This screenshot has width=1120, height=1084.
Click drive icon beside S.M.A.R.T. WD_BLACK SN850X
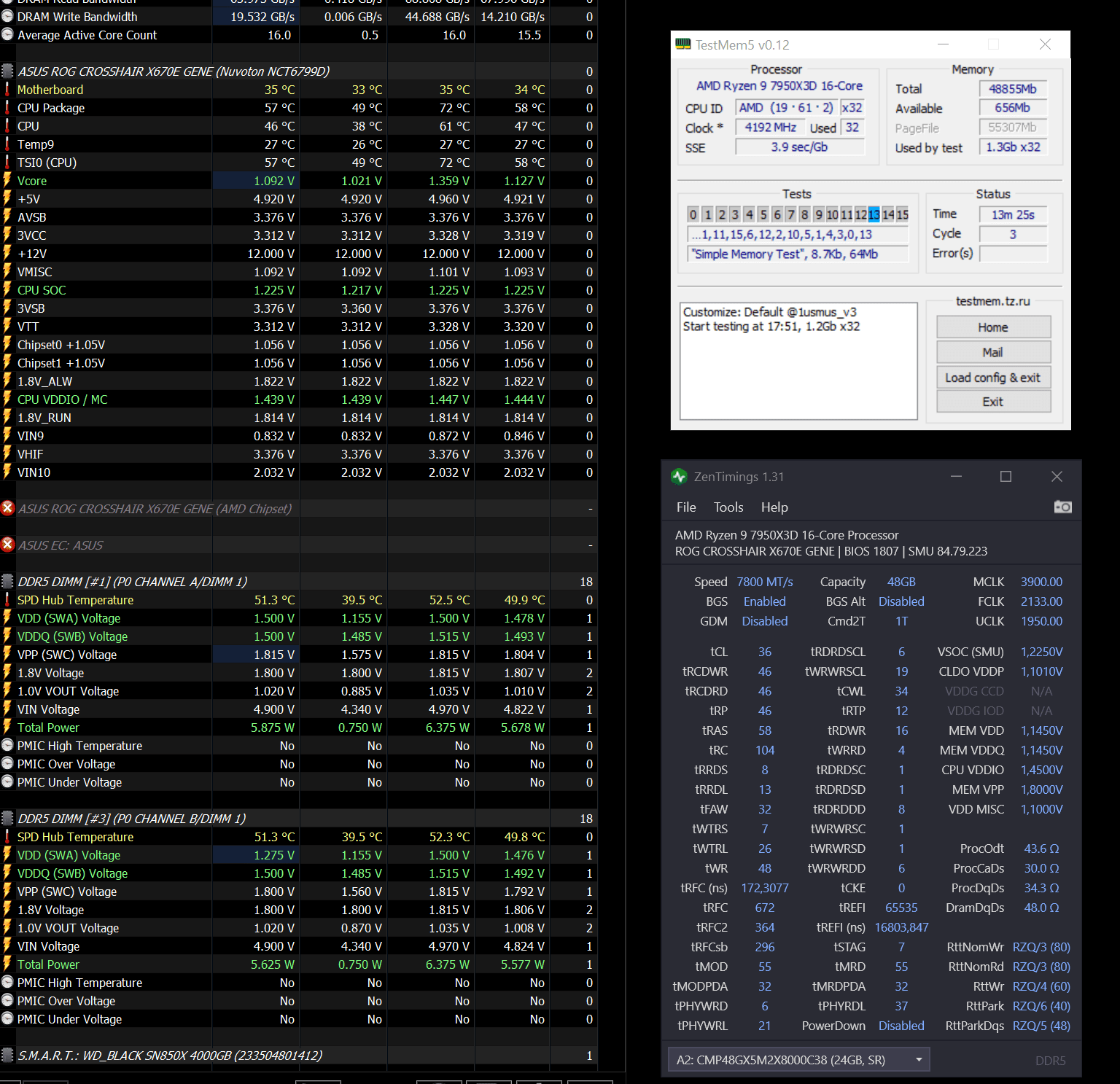pyautogui.click(x=7, y=1055)
